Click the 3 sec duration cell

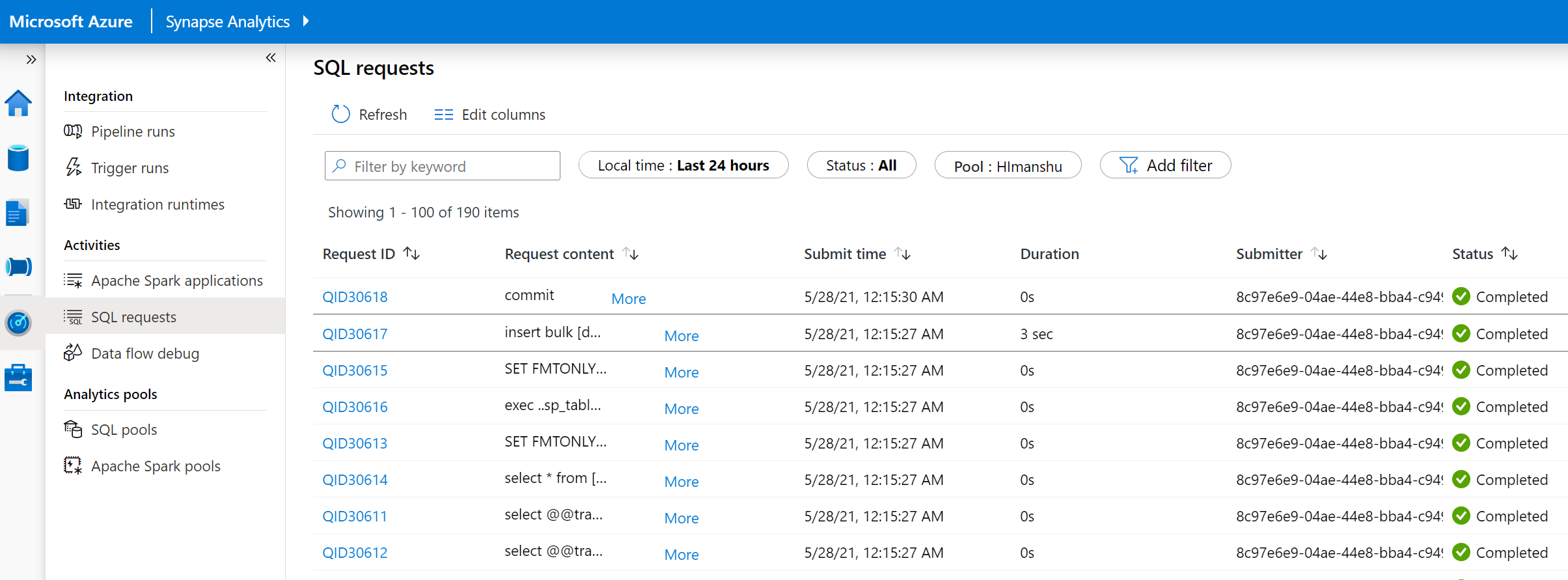point(1036,334)
